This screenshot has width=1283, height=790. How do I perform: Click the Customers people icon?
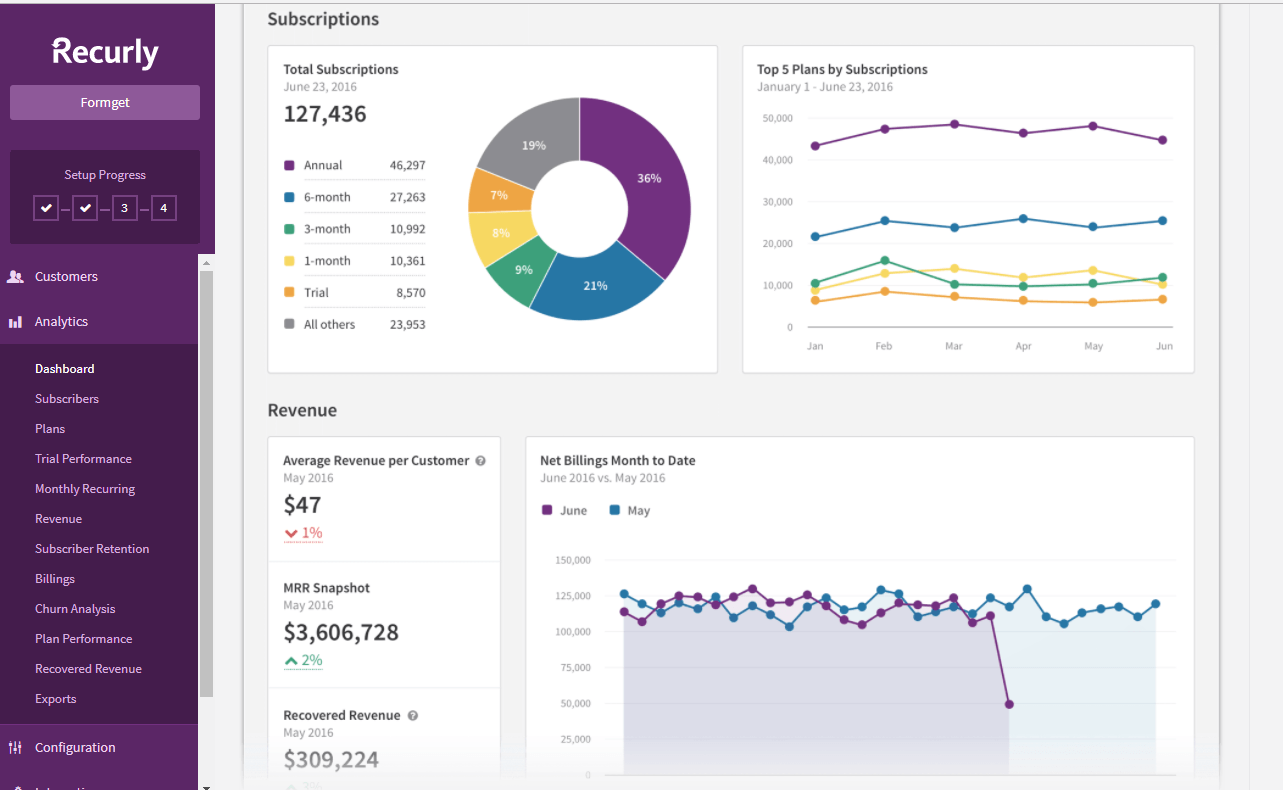15,277
